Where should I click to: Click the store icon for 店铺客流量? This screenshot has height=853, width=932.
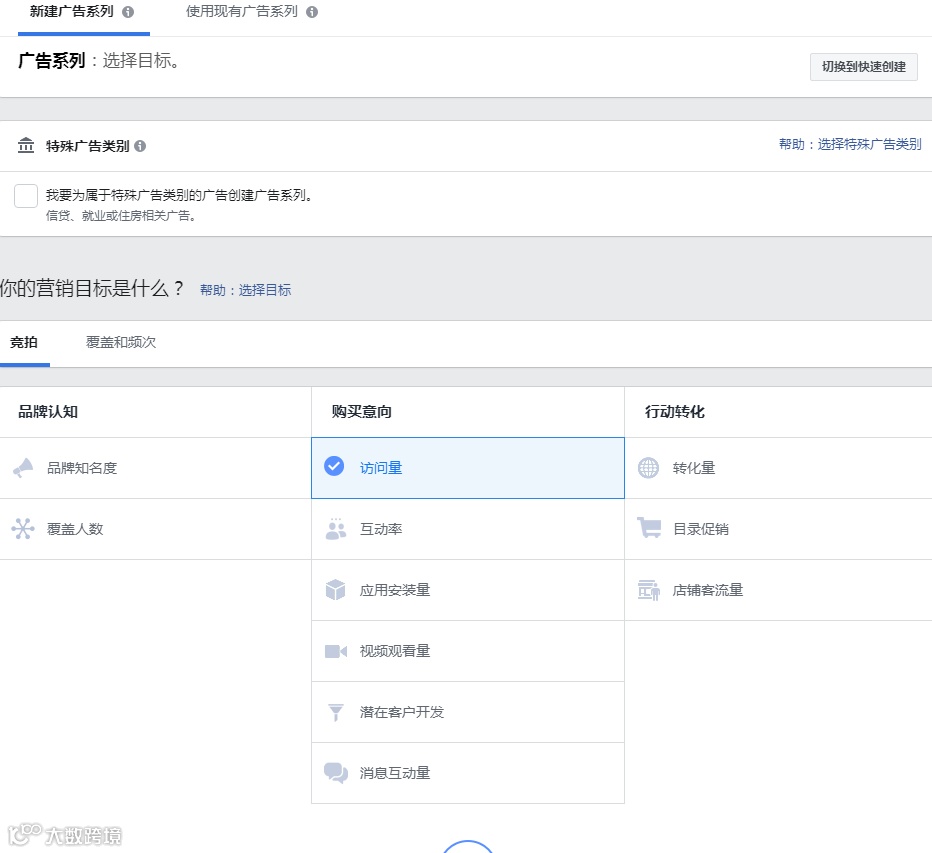(649, 590)
